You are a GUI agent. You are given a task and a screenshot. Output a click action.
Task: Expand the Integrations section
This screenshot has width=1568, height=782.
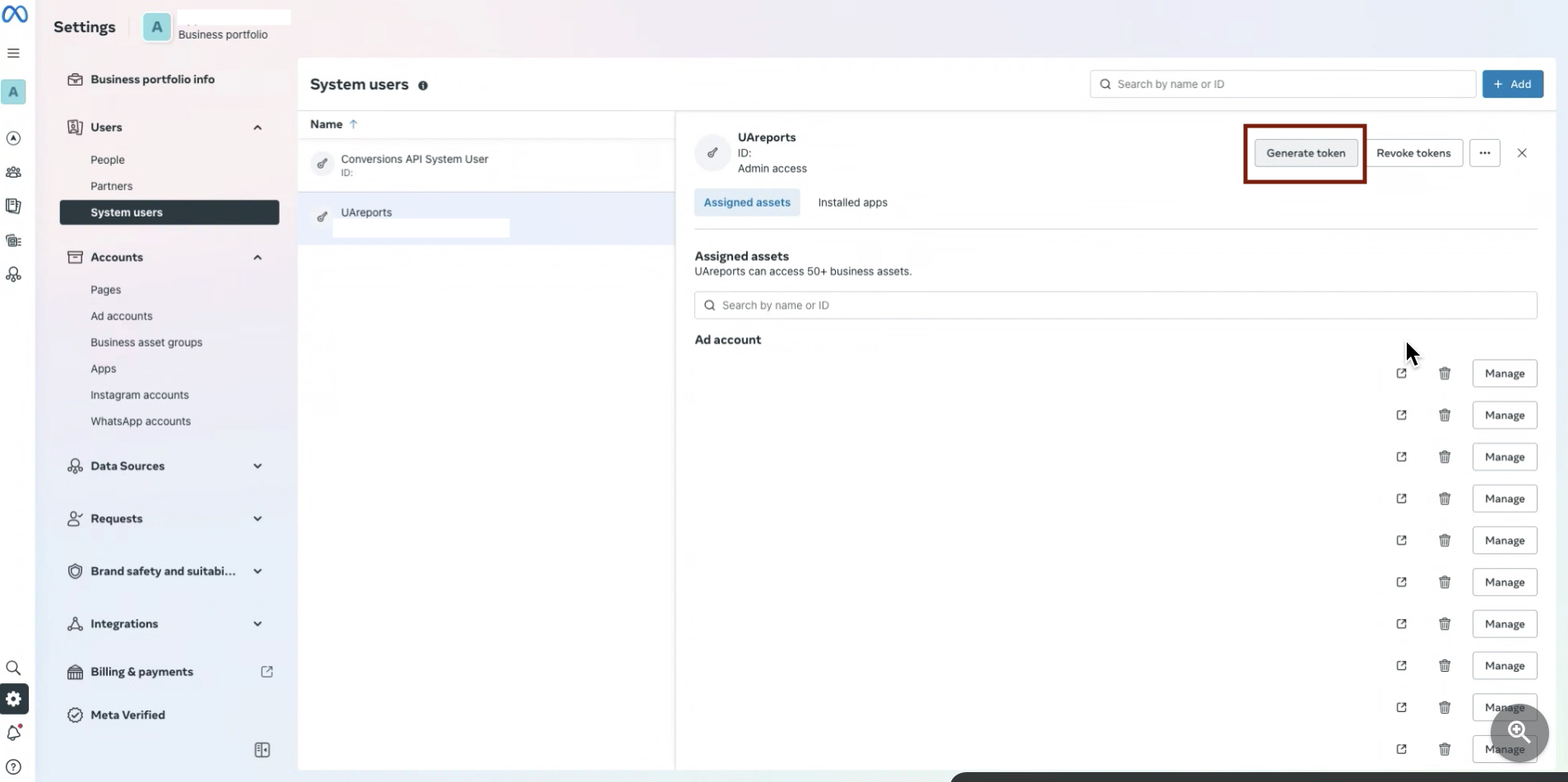click(x=257, y=624)
